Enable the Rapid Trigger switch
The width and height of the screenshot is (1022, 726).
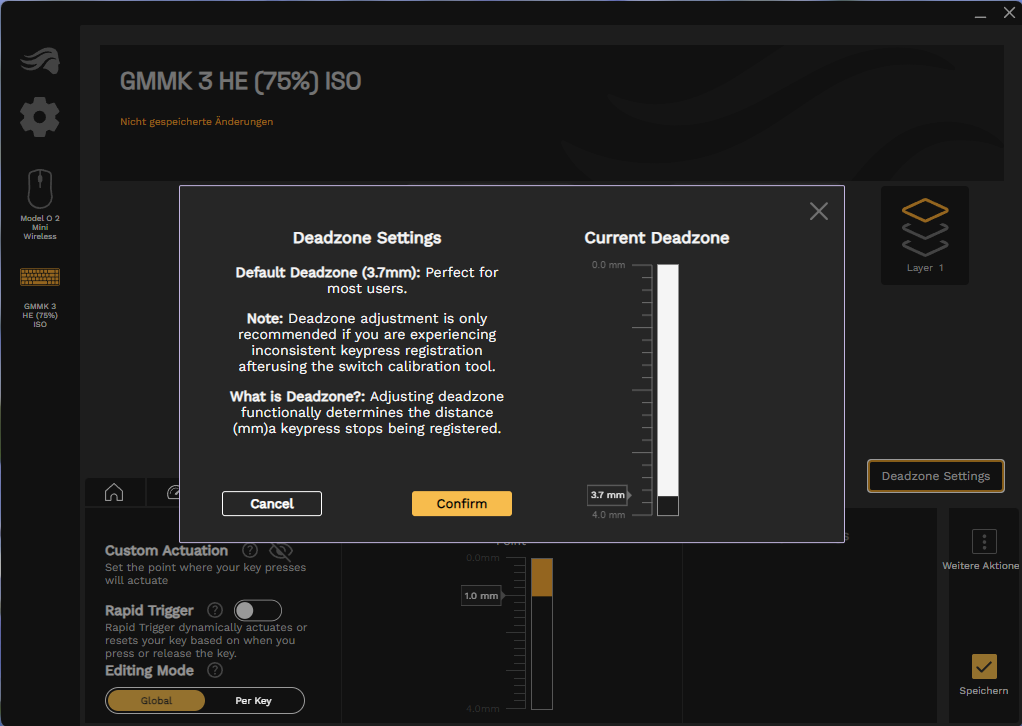tap(257, 610)
